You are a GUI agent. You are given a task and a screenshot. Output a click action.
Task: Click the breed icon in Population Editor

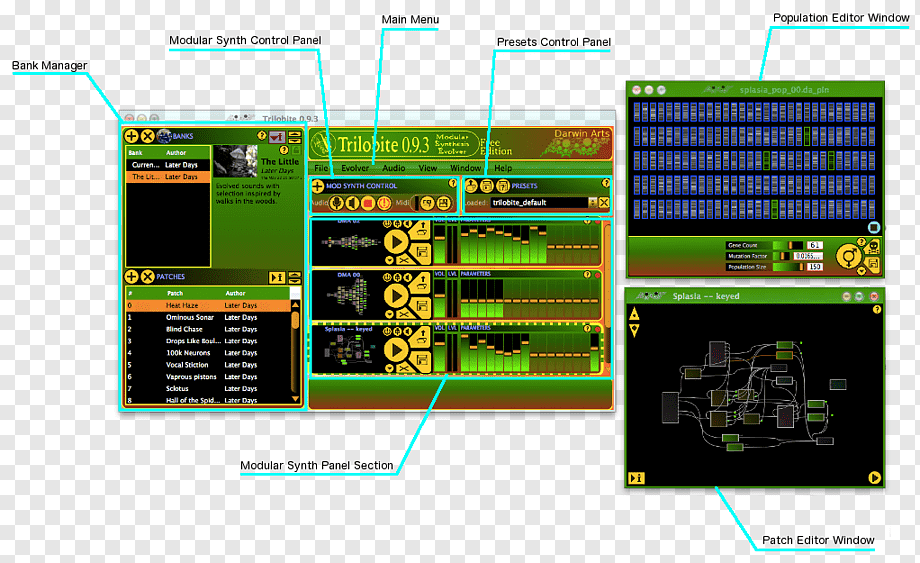849,256
